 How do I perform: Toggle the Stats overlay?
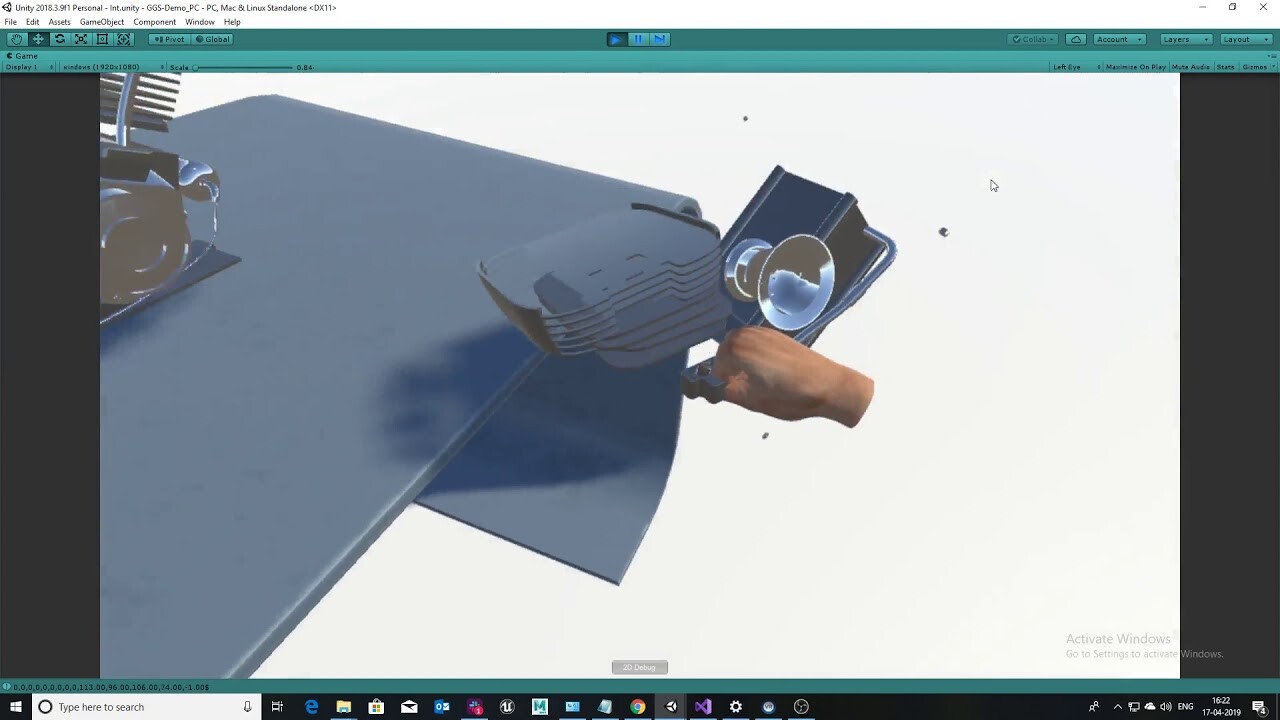[x=1224, y=66]
